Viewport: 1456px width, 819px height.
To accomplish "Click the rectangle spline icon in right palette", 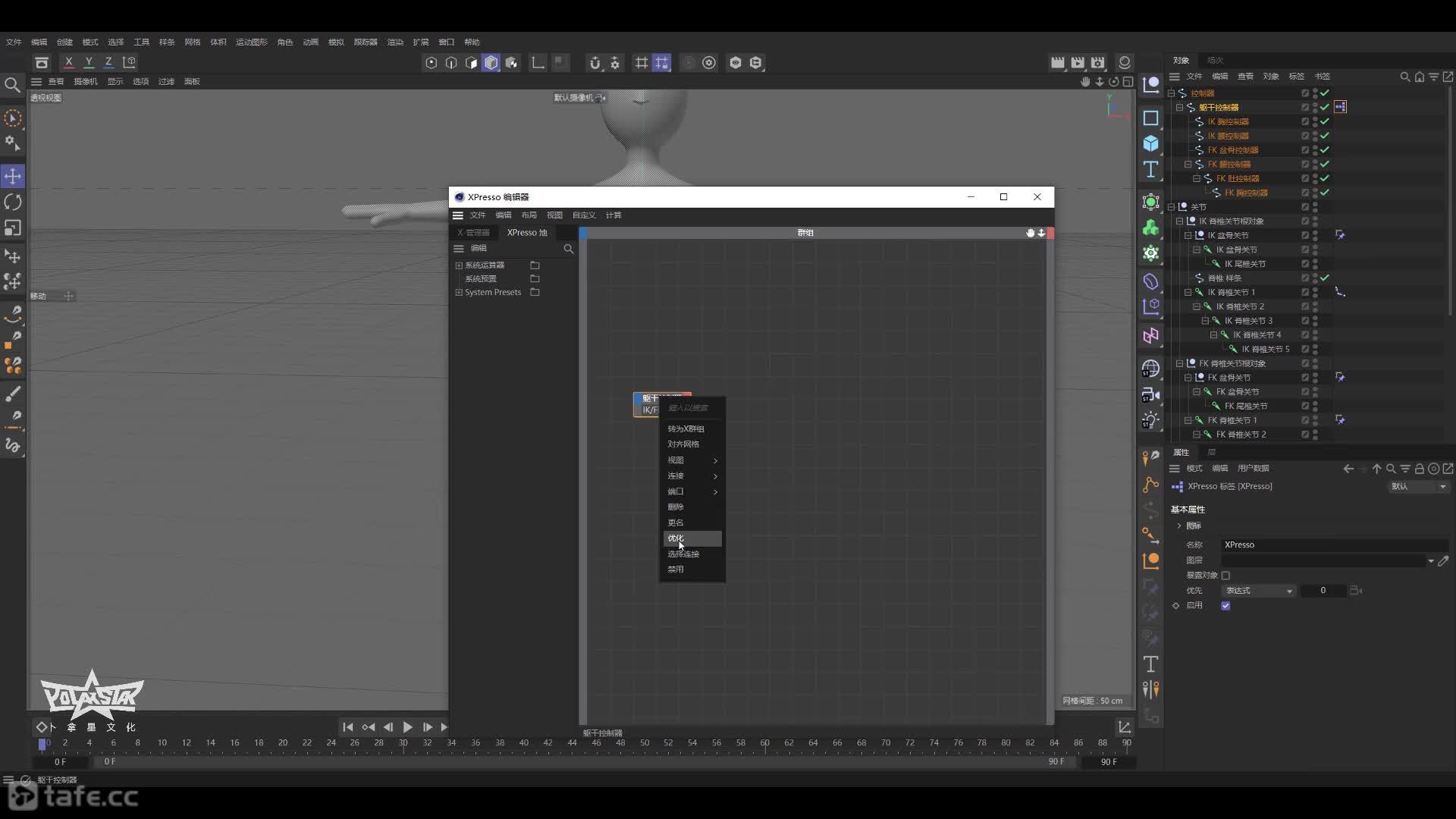I will [x=1151, y=118].
